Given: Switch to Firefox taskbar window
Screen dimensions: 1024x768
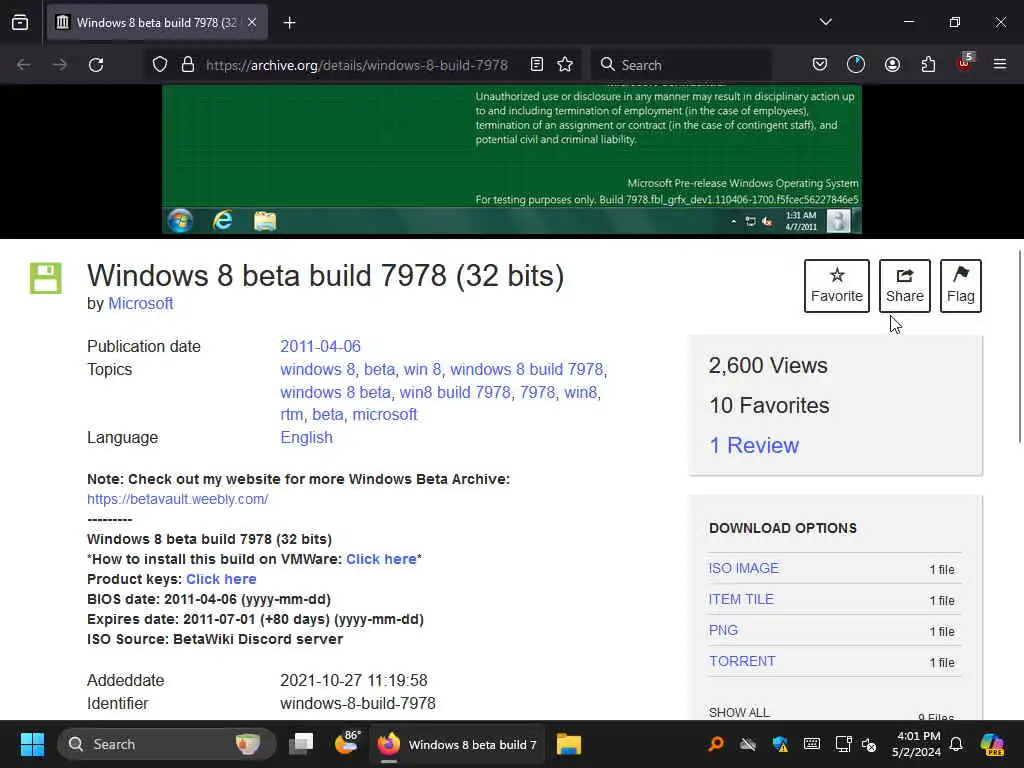Looking at the screenshot, I should click(x=456, y=744).
